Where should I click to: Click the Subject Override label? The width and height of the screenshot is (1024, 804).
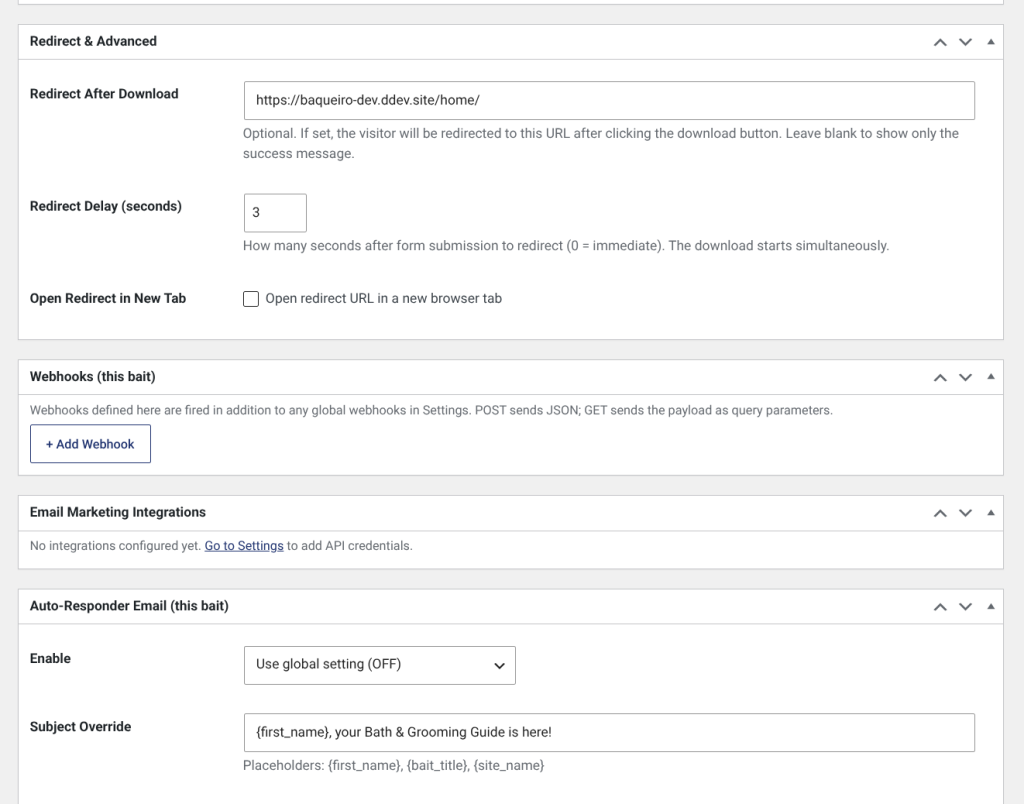(x=80, y=727)
